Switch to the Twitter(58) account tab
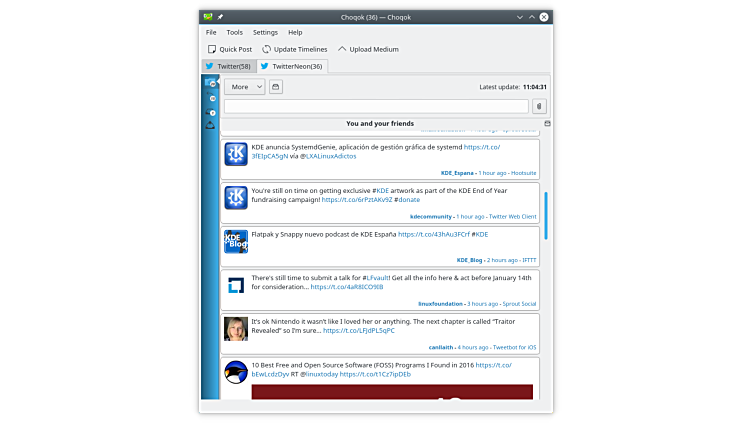 coord(228,66)
